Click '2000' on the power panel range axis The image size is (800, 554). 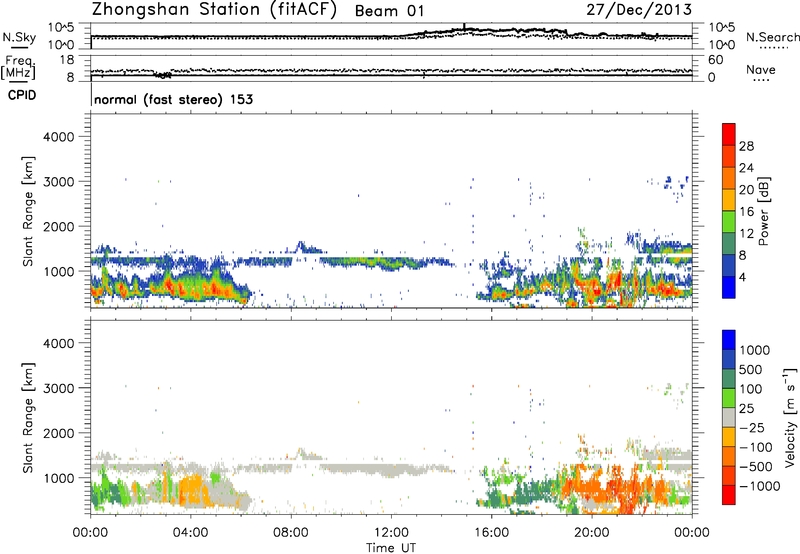[x=59, y=226]
